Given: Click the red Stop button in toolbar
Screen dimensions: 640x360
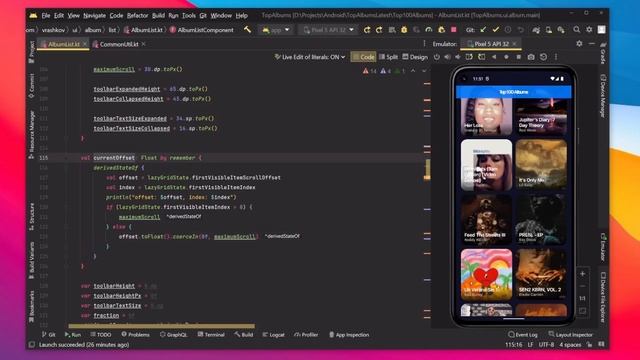Looking at the screenshot, I should [x=453, y=30].
